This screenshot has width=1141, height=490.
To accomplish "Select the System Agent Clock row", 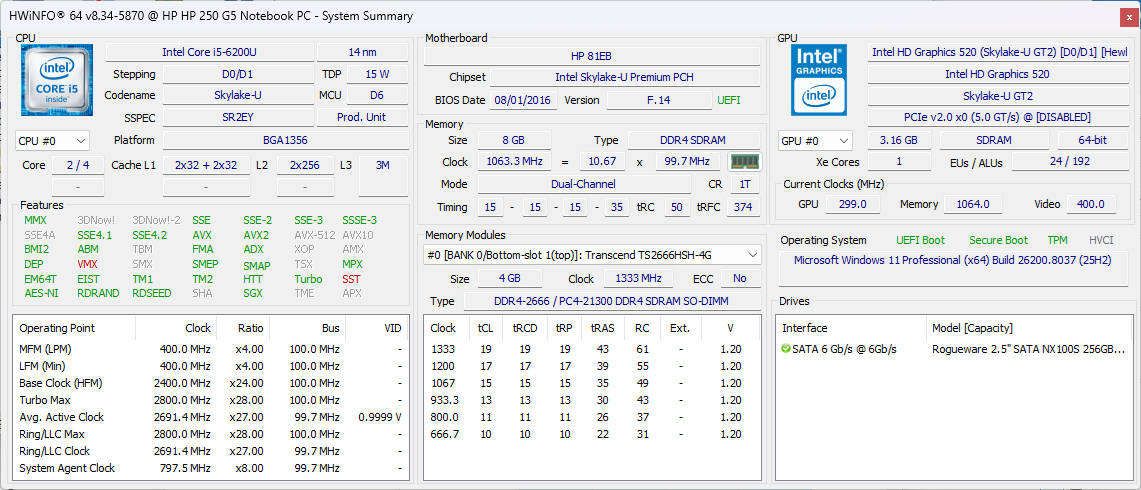I will click(211, 468).
